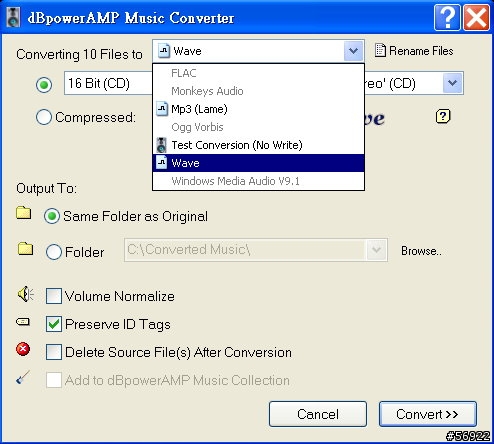Expand the Stereo (CD) channels dropdown arrow
The height and width of the screenshot is (444, 494).
tap(452, 83)
